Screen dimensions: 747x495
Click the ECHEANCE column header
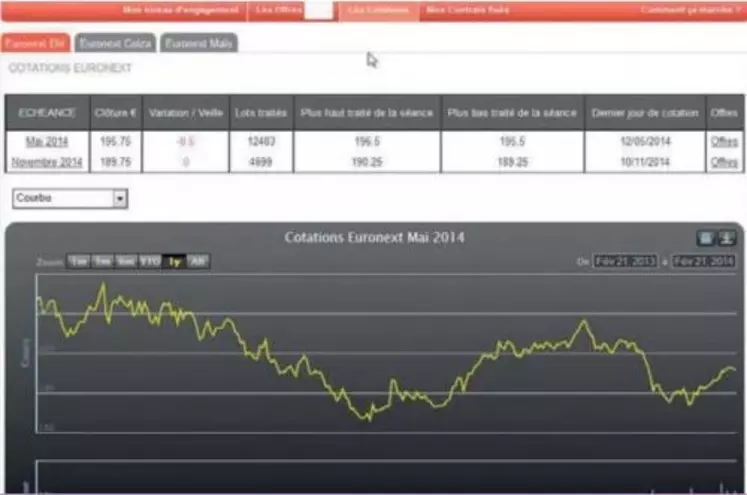point(47,113)
